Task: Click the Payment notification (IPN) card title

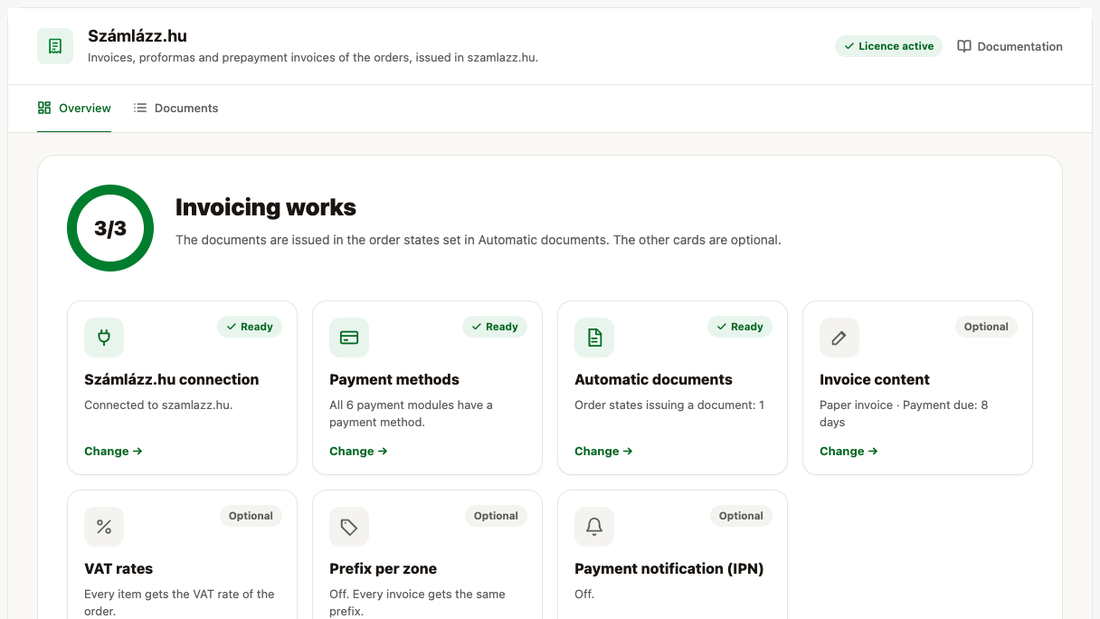Action: point(669,568)
